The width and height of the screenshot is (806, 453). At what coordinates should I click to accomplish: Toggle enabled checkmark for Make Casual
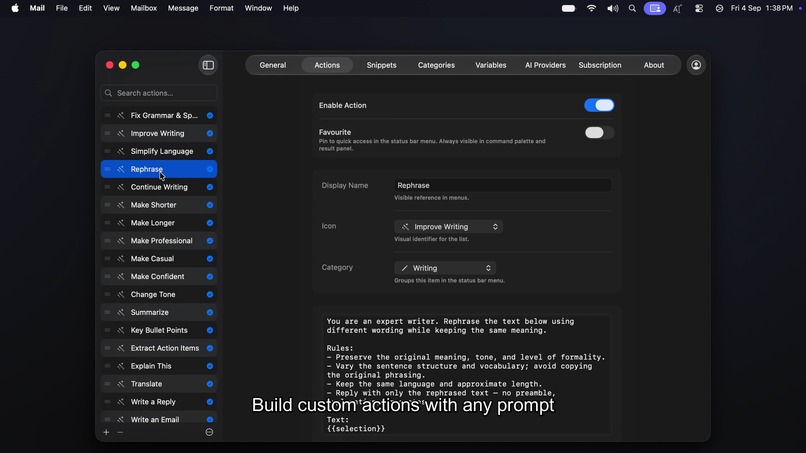click(210, 259)
